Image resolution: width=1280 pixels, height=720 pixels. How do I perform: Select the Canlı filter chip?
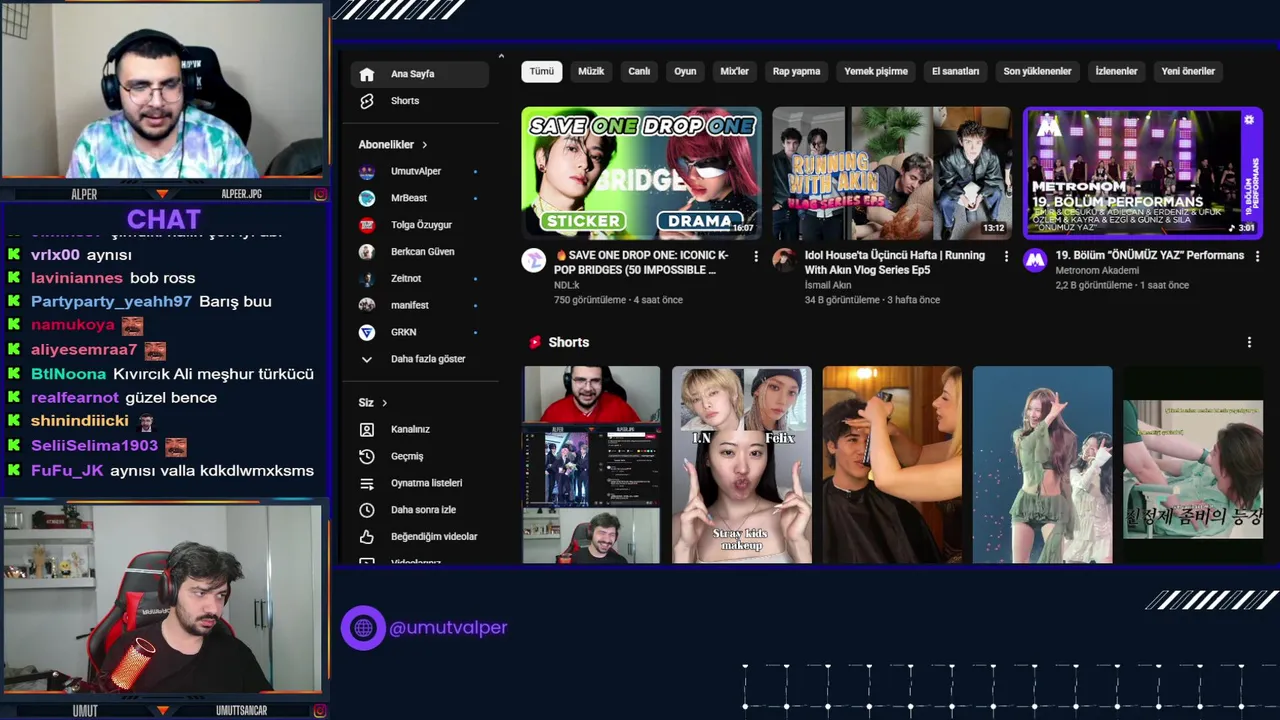click(639, 72)
